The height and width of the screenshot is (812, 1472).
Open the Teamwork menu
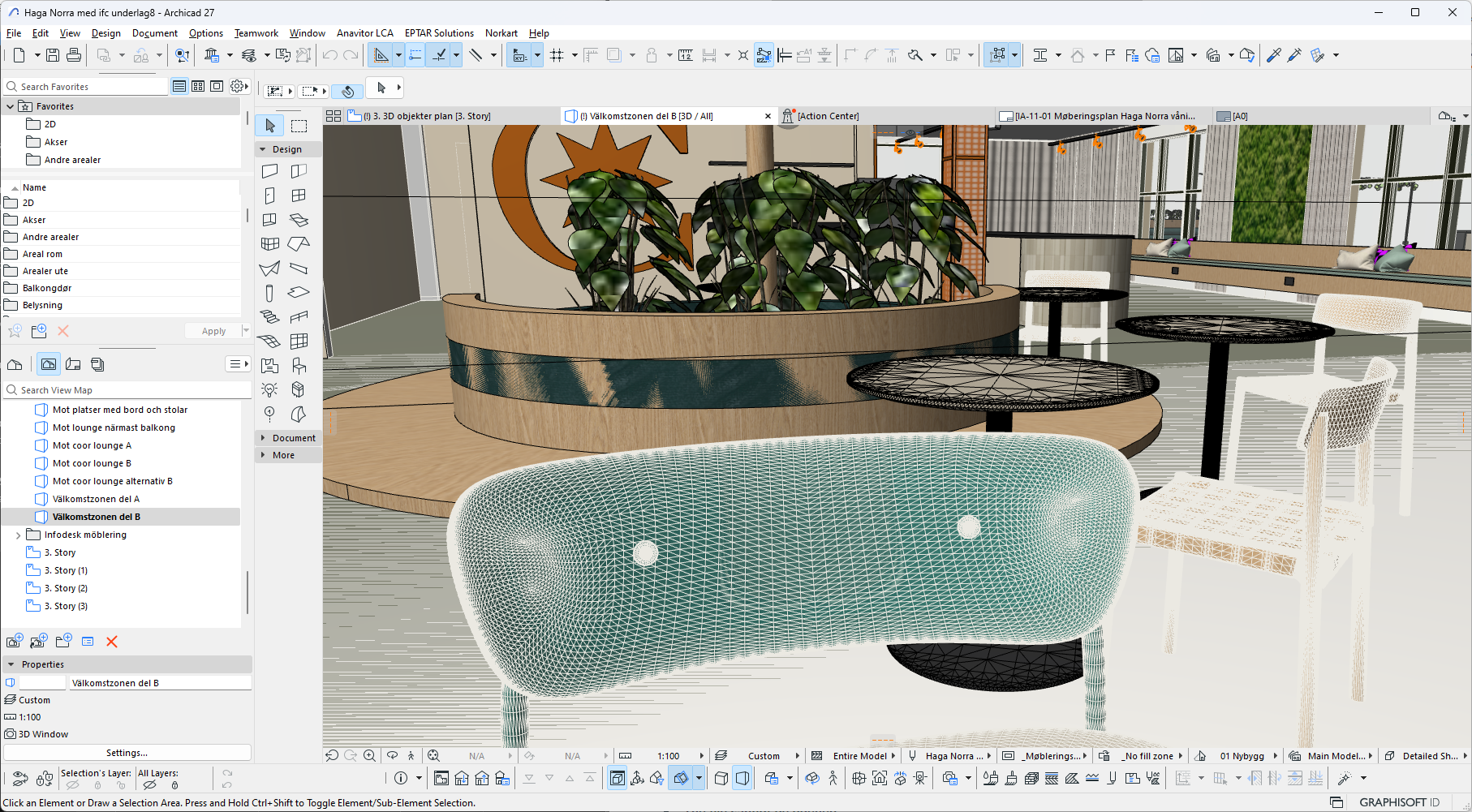256,33
